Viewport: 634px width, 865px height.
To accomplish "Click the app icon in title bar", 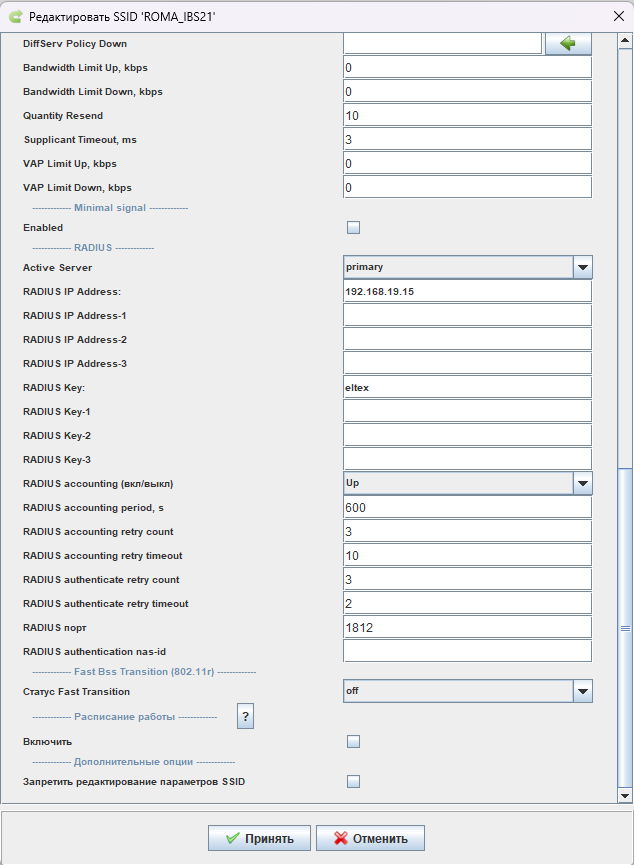I will coord(16,17).
